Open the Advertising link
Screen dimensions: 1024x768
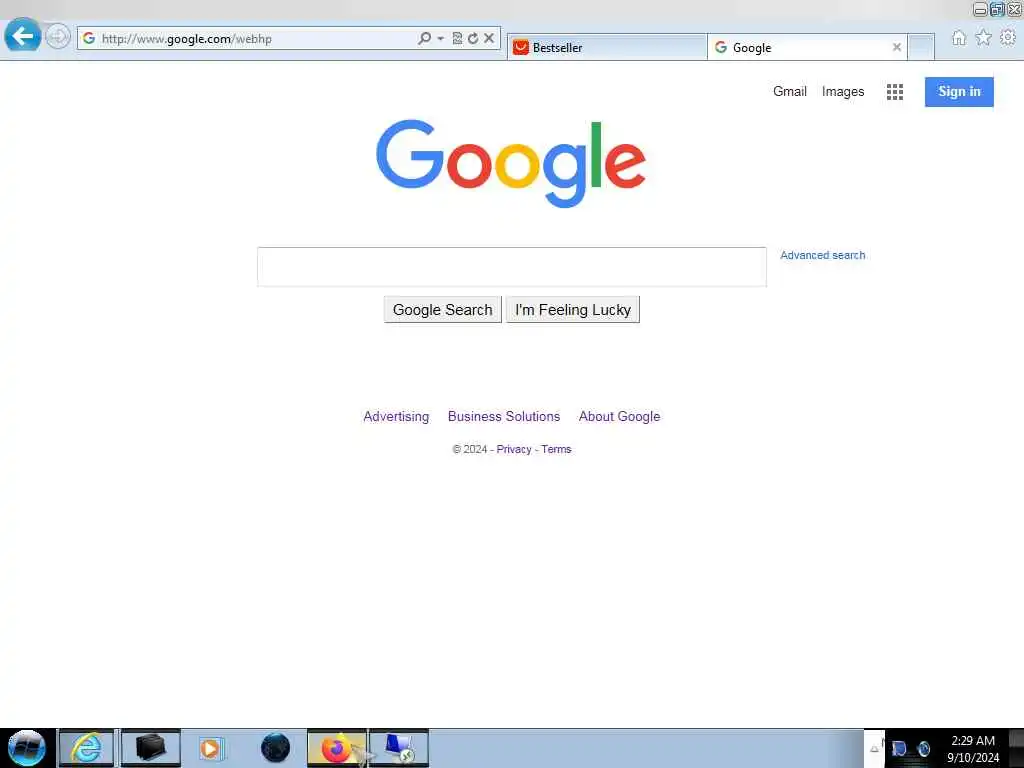pos(396,417)
